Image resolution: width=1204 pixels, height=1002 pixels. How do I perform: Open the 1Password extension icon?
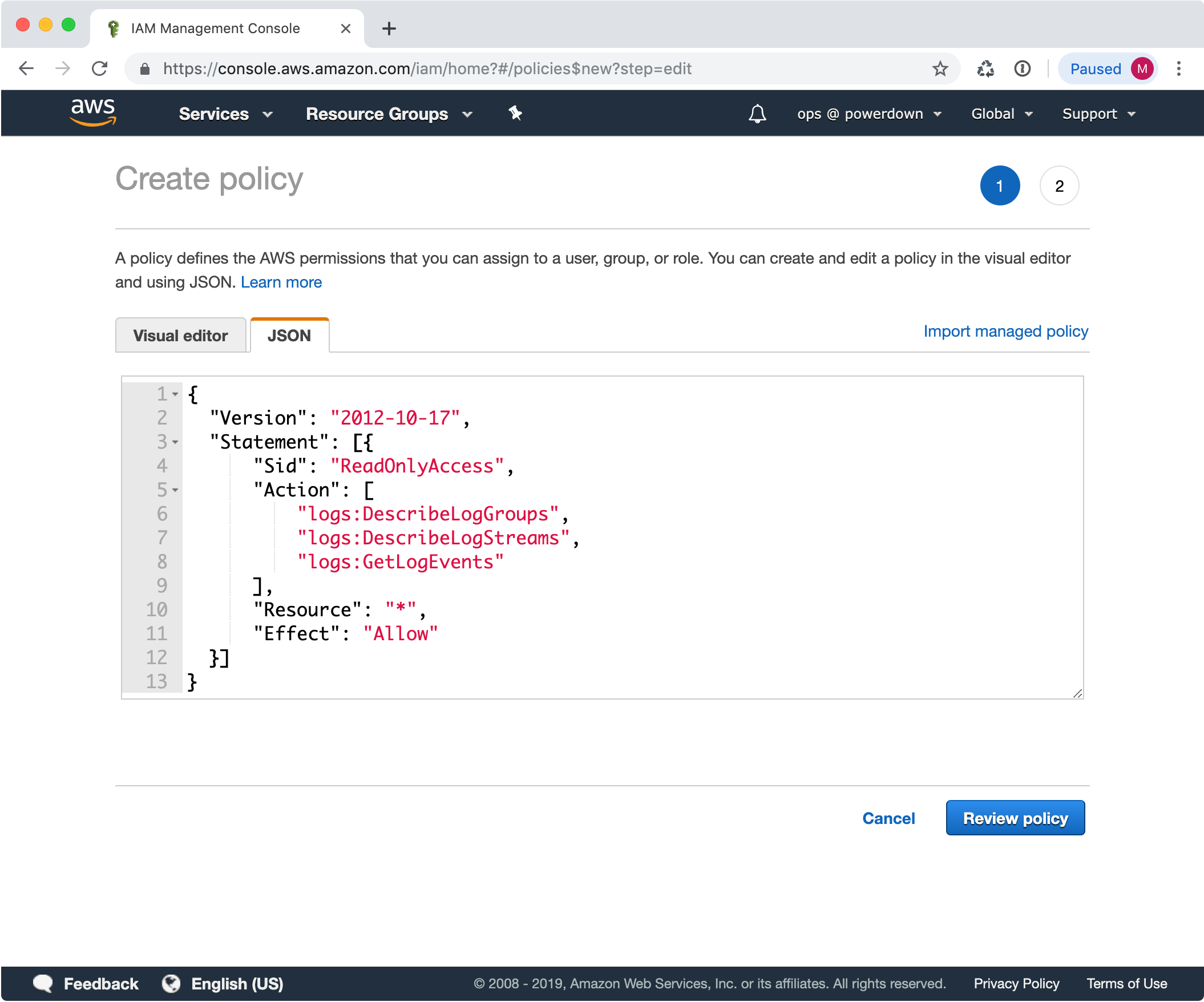(1022, 69)
